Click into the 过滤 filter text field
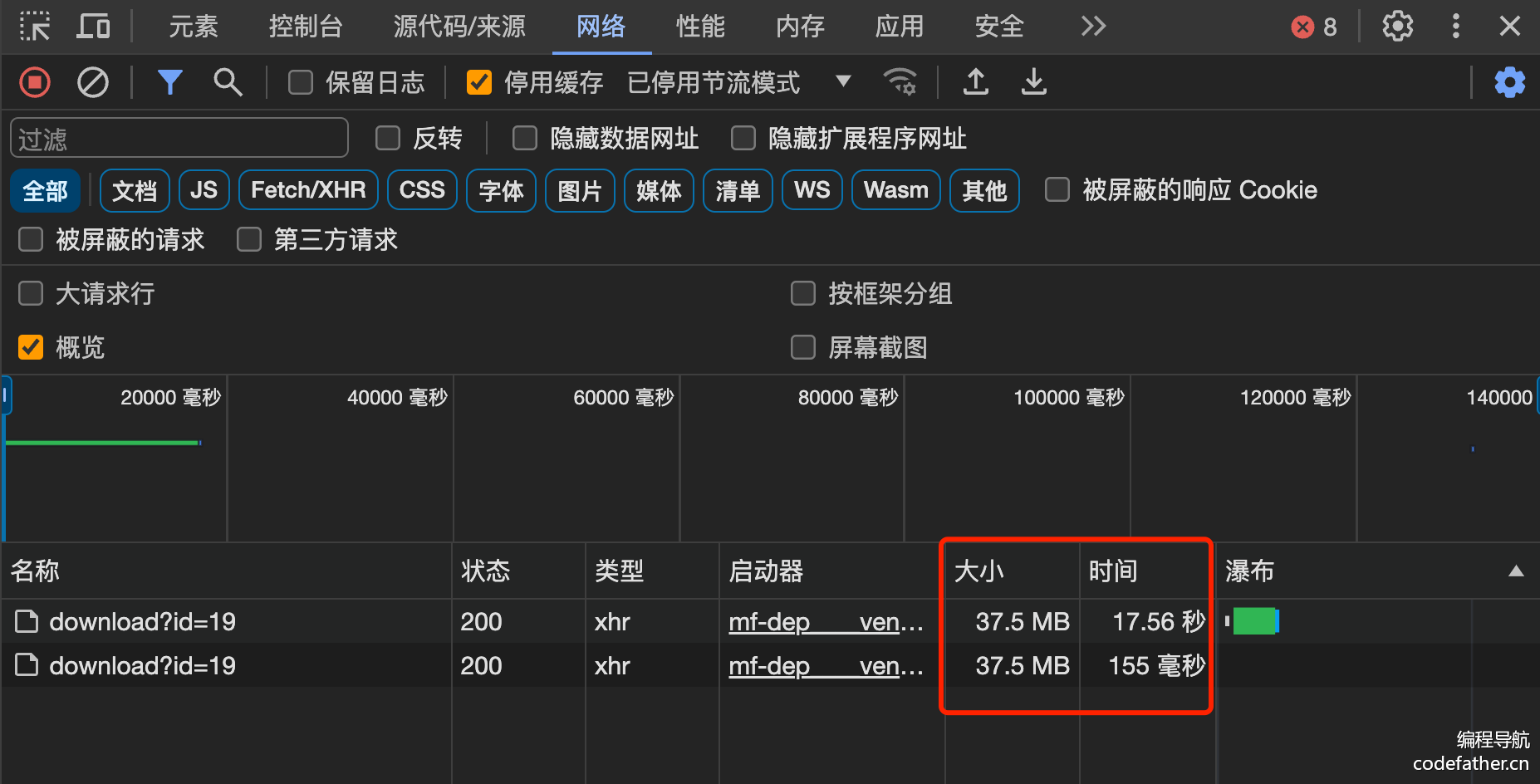The height and width of the screenshot is (784, 1540). pos(179,138)
